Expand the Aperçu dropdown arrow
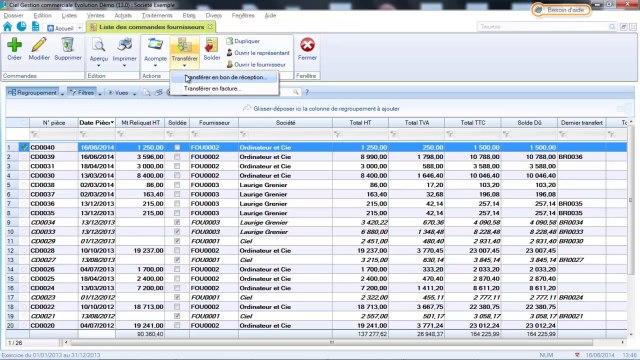 click(99, 66)
